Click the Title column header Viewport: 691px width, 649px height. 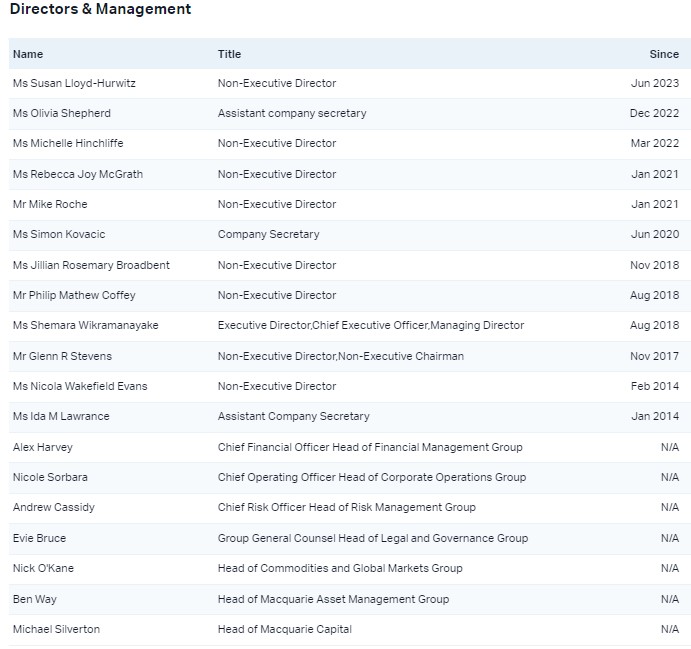[x=229, y=54]
